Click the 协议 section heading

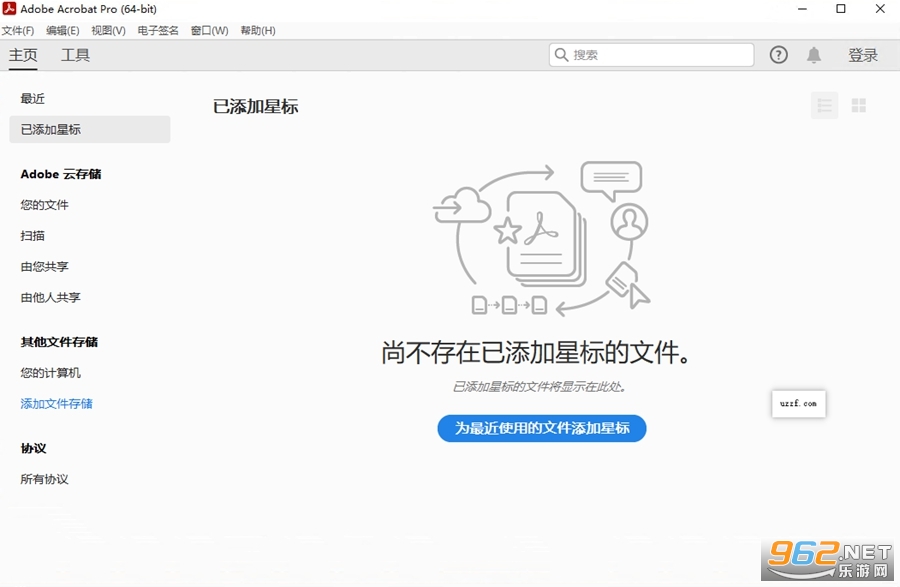33,448
